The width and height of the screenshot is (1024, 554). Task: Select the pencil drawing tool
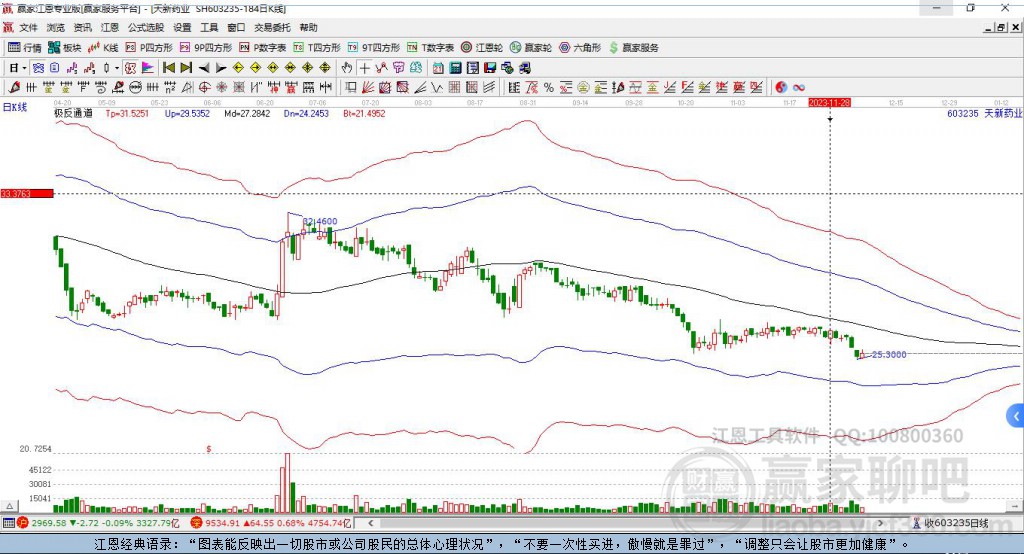[14, 87]
